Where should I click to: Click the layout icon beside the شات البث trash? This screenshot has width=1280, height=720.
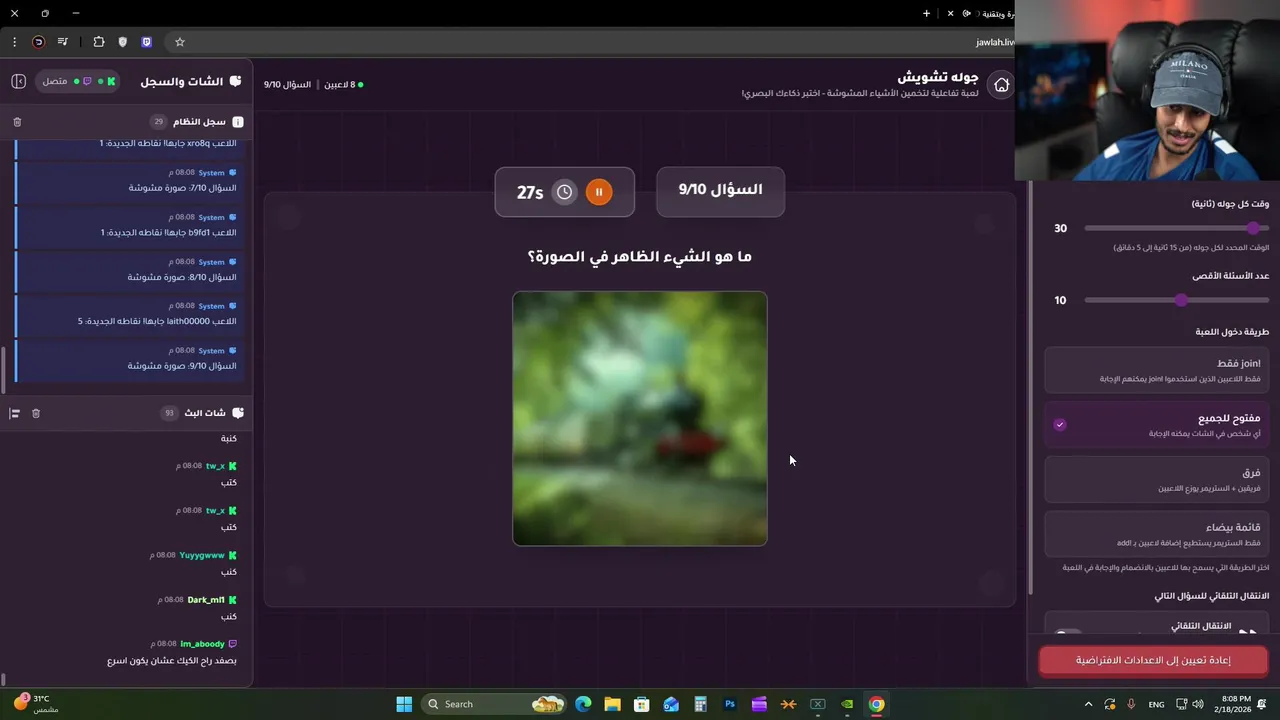(14, 413)
